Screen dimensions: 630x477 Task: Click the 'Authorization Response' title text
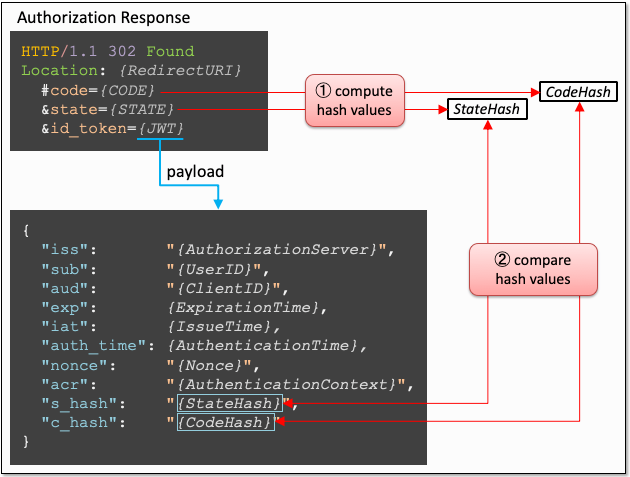(103, 18)
